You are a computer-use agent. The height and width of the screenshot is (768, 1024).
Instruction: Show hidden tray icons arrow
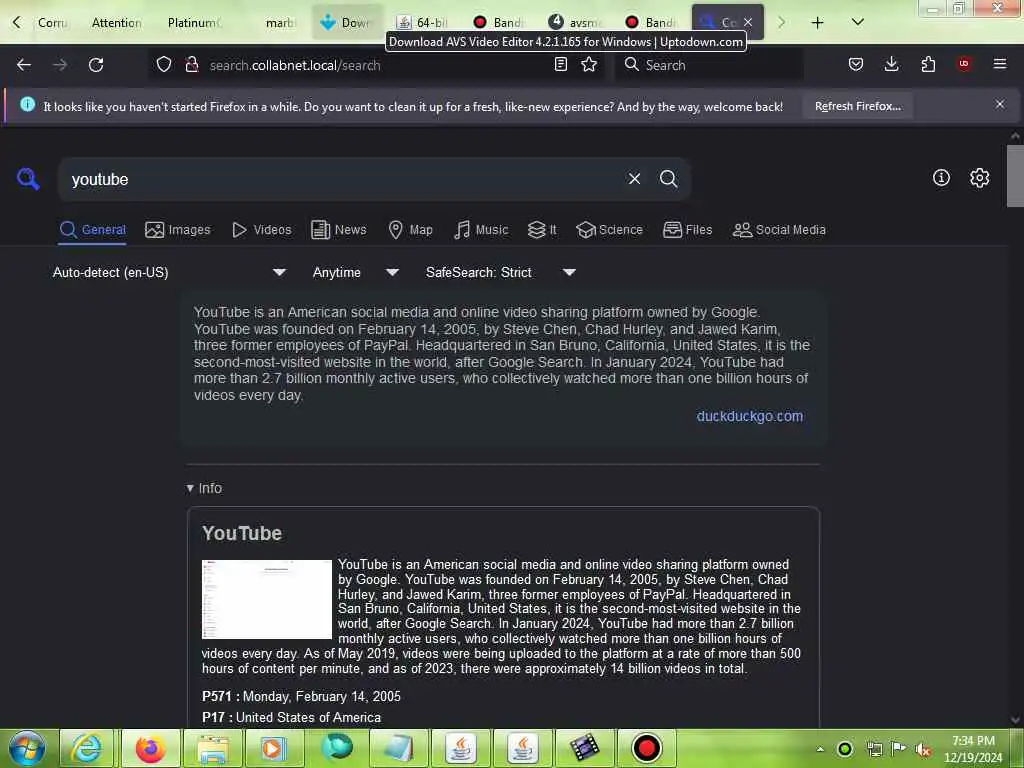tap(820, 749)
